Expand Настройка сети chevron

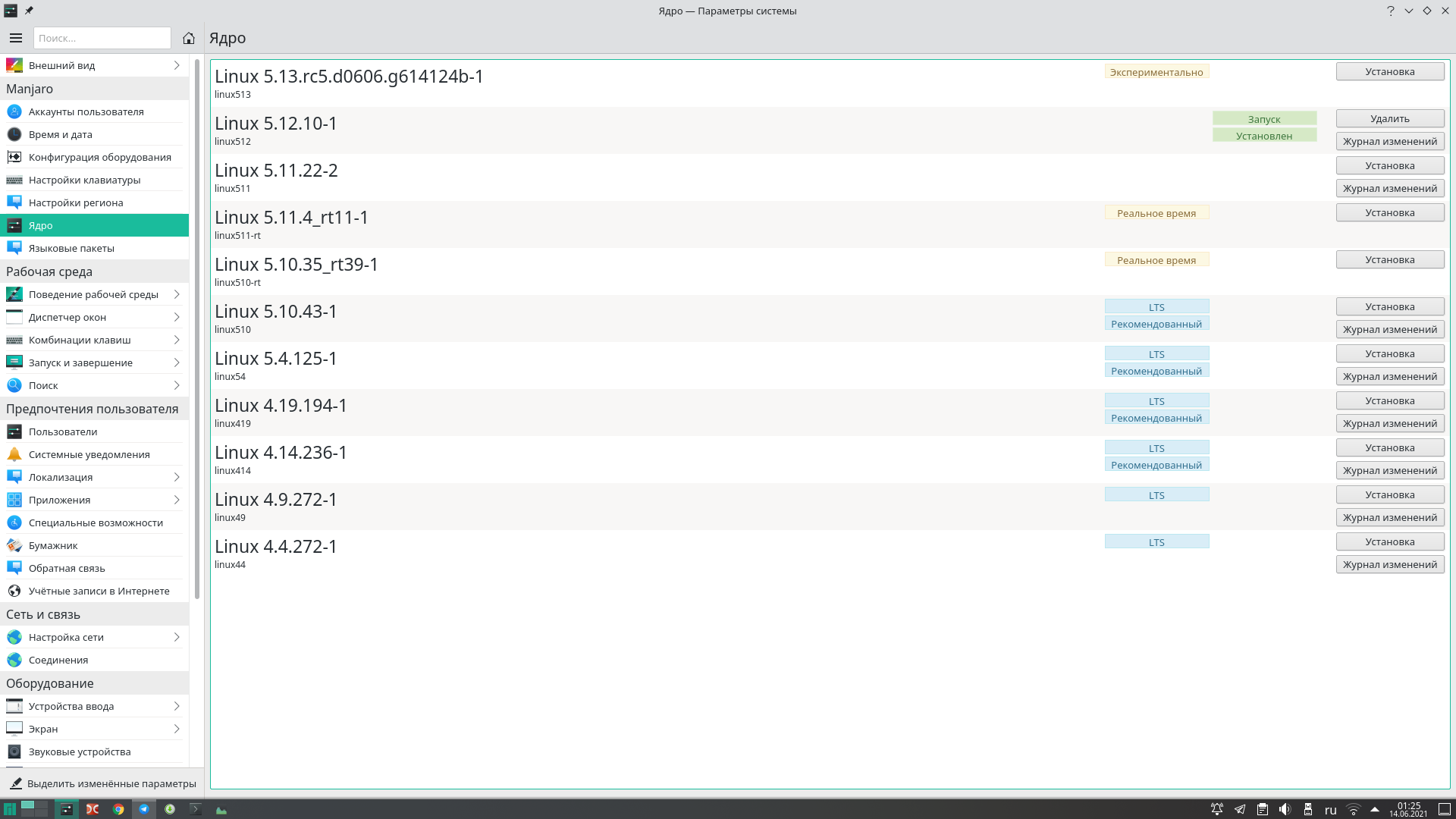177,637
